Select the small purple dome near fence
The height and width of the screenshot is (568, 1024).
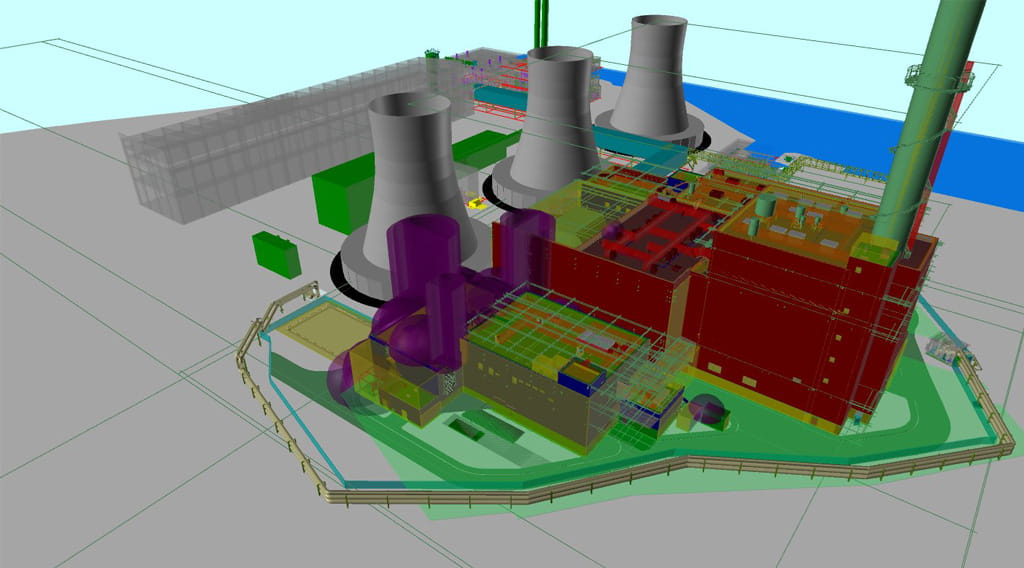pos(707,410)
